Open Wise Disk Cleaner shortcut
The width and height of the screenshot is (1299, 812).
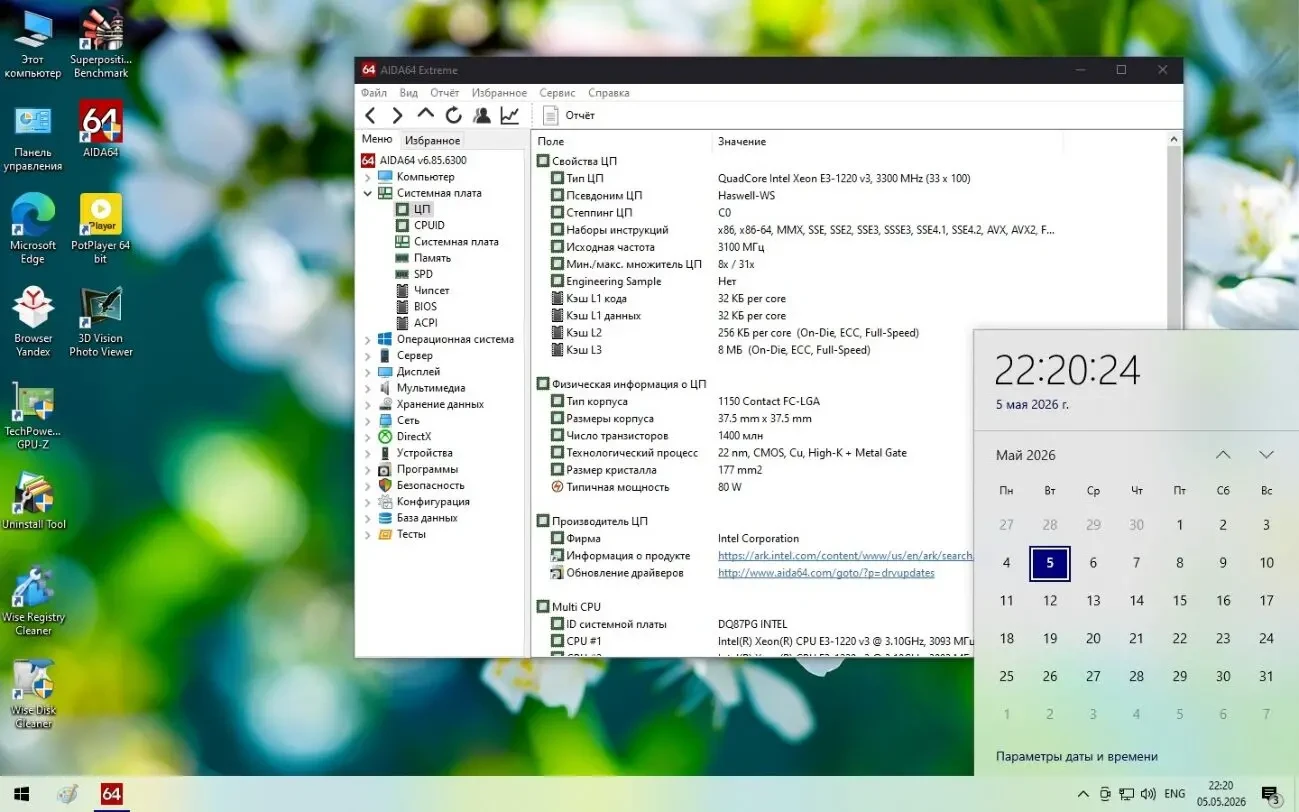33,694
